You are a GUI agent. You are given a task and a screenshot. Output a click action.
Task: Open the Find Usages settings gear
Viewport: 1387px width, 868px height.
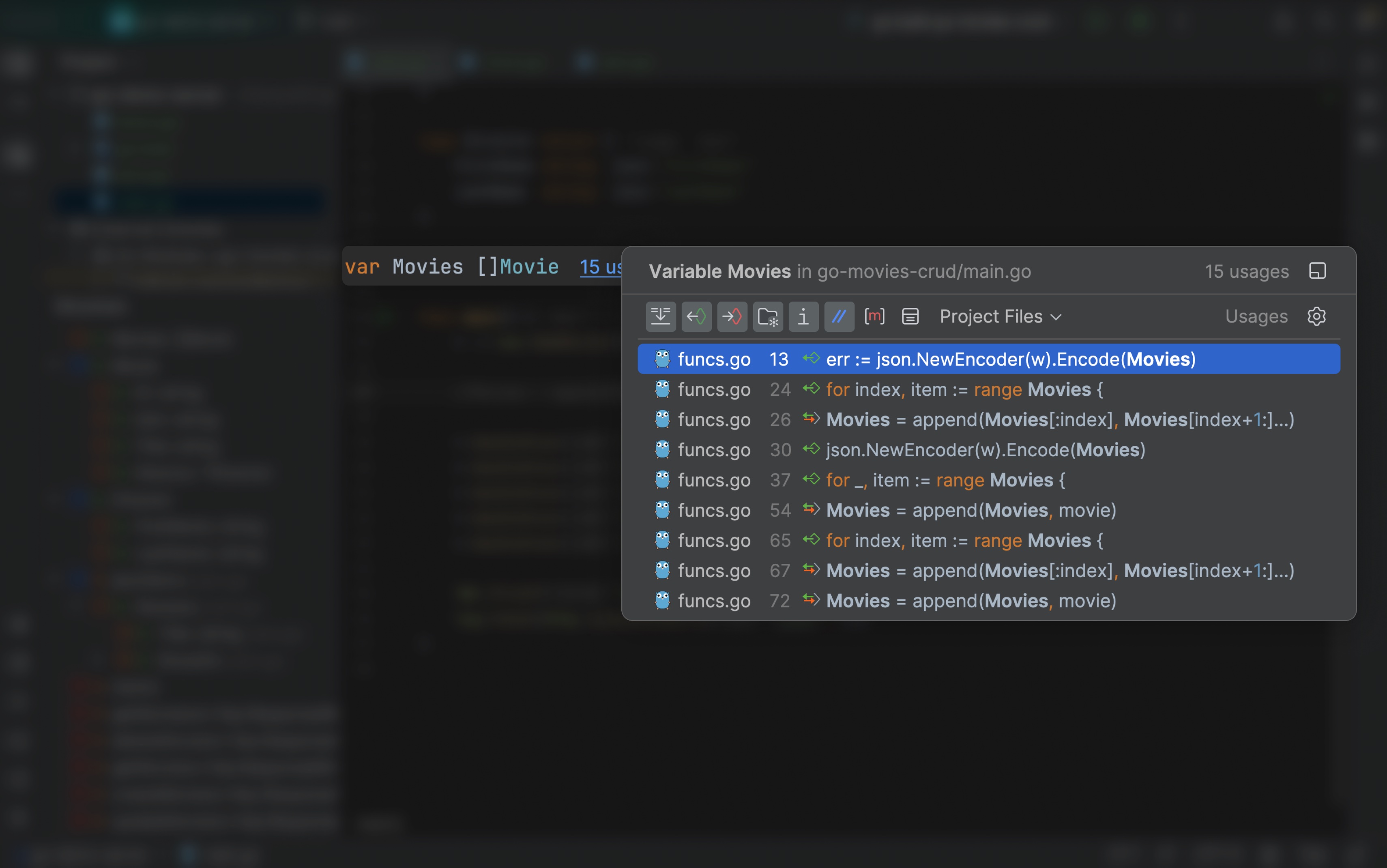click(1316, 316)
